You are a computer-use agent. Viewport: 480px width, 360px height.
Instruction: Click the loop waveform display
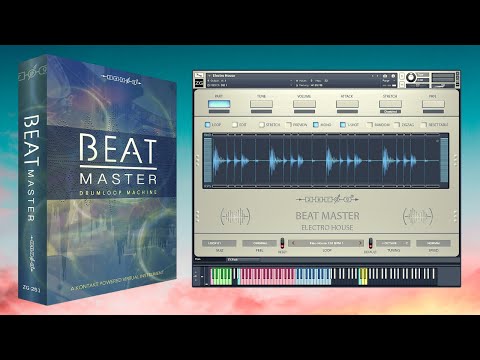pos(326,161)
